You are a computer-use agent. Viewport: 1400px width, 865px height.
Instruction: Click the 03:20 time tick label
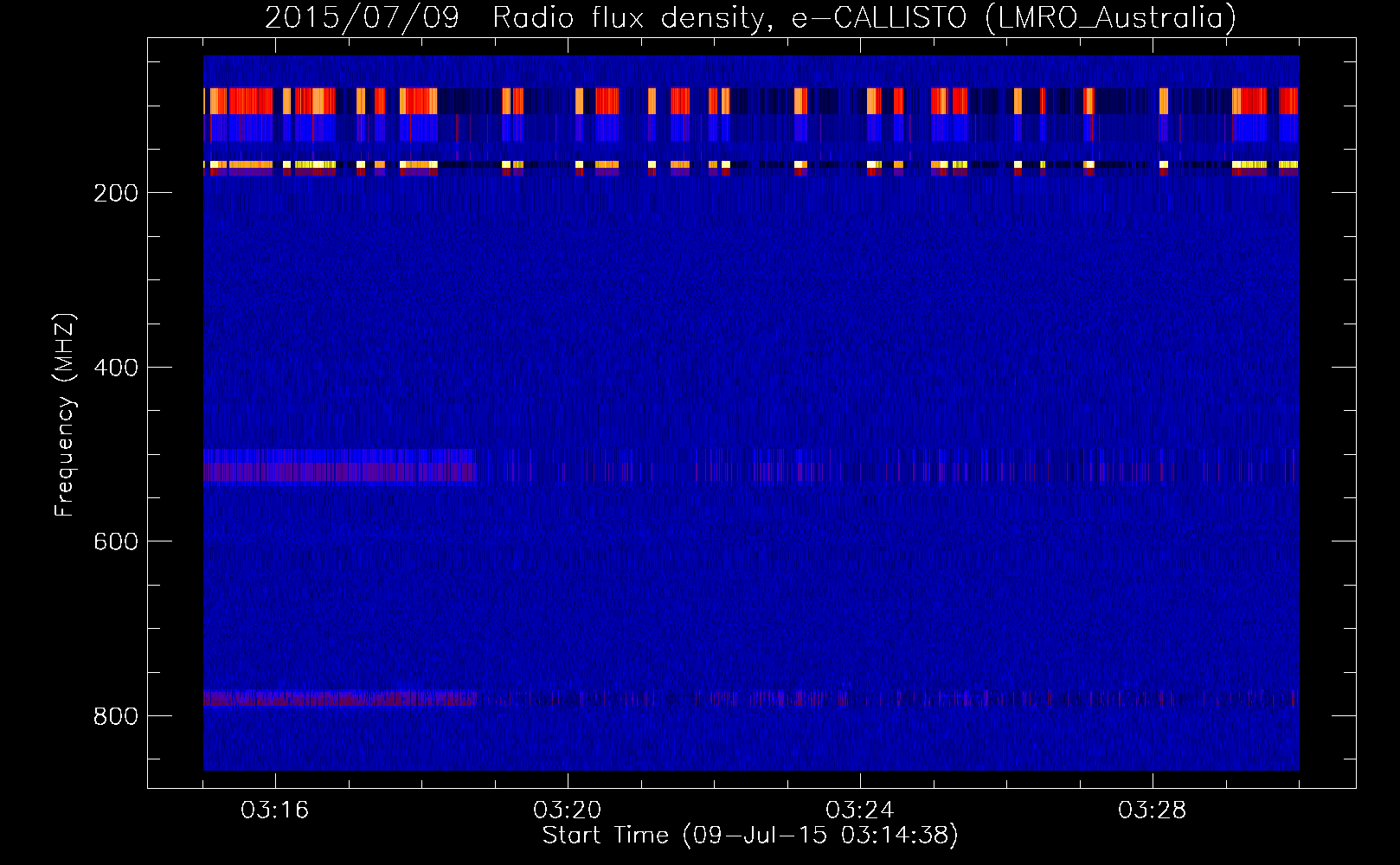pyautogui.click(x=567, y=811)
